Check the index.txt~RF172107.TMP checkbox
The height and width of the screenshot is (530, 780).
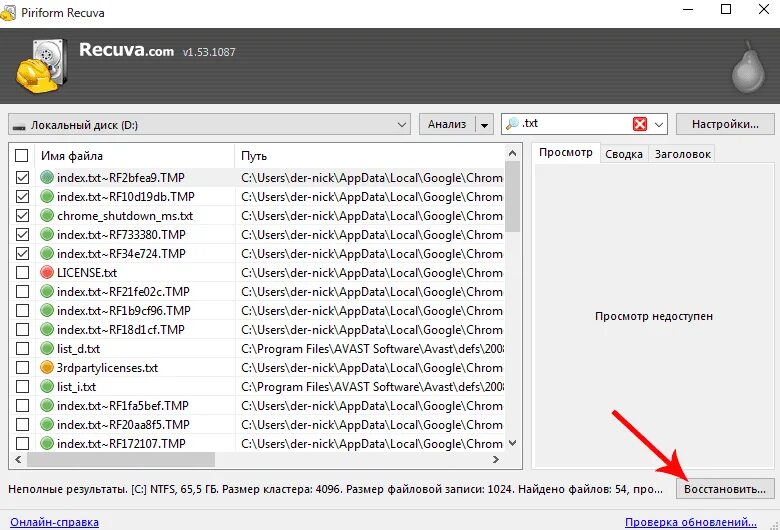(22, 443)
